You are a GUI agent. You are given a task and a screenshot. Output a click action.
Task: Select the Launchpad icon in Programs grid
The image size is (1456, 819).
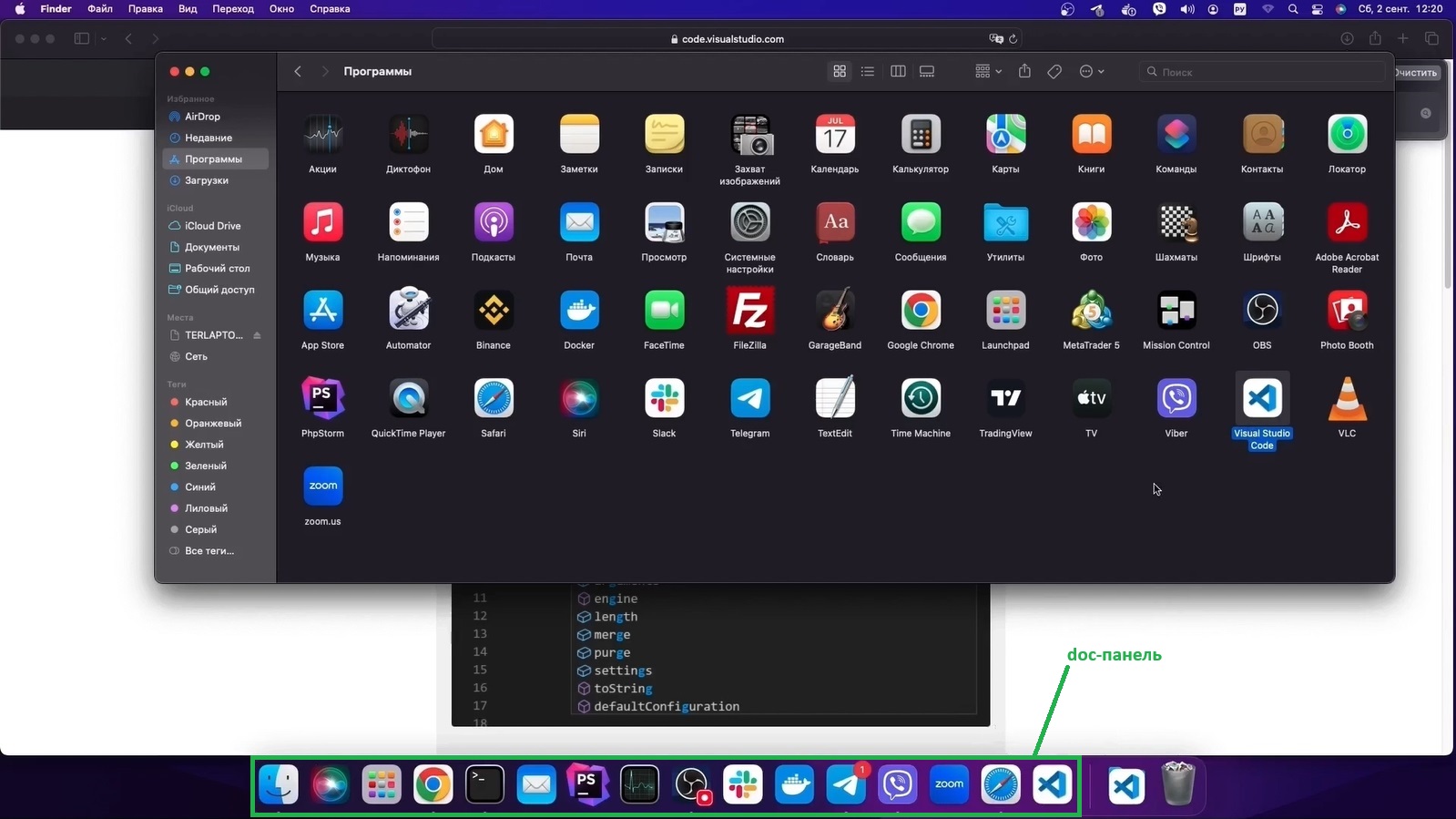(x=1005, y=311)
